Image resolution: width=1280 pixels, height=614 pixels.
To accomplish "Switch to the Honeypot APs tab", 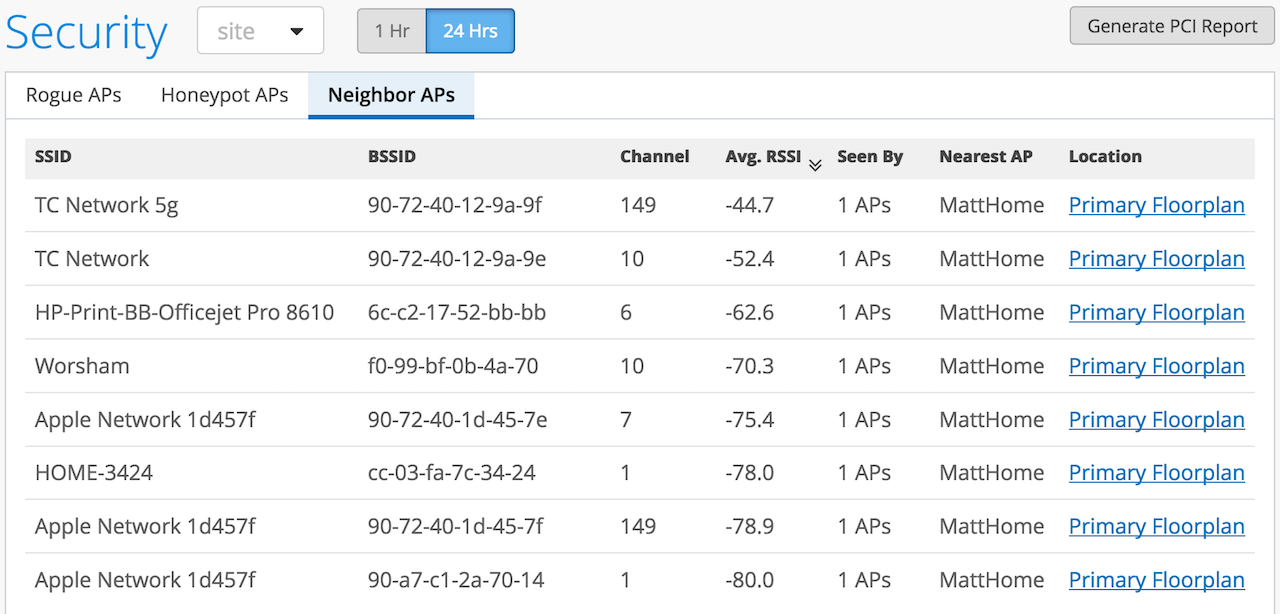I will [x=224, y=95].
